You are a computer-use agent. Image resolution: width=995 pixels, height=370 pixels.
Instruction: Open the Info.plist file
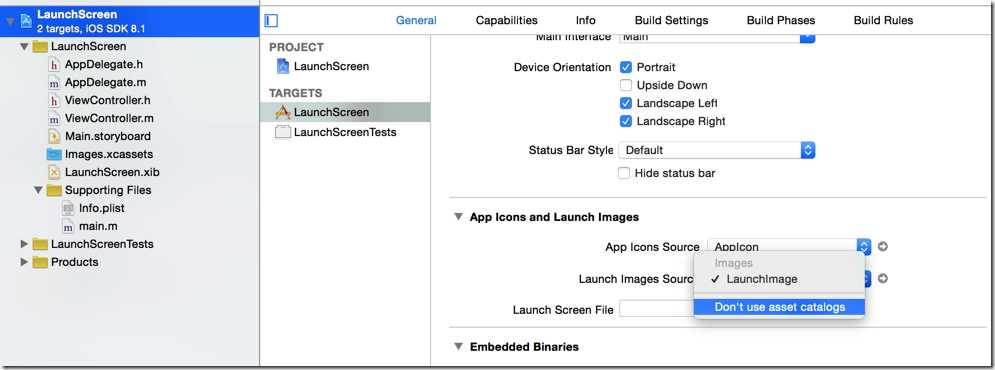94,208
